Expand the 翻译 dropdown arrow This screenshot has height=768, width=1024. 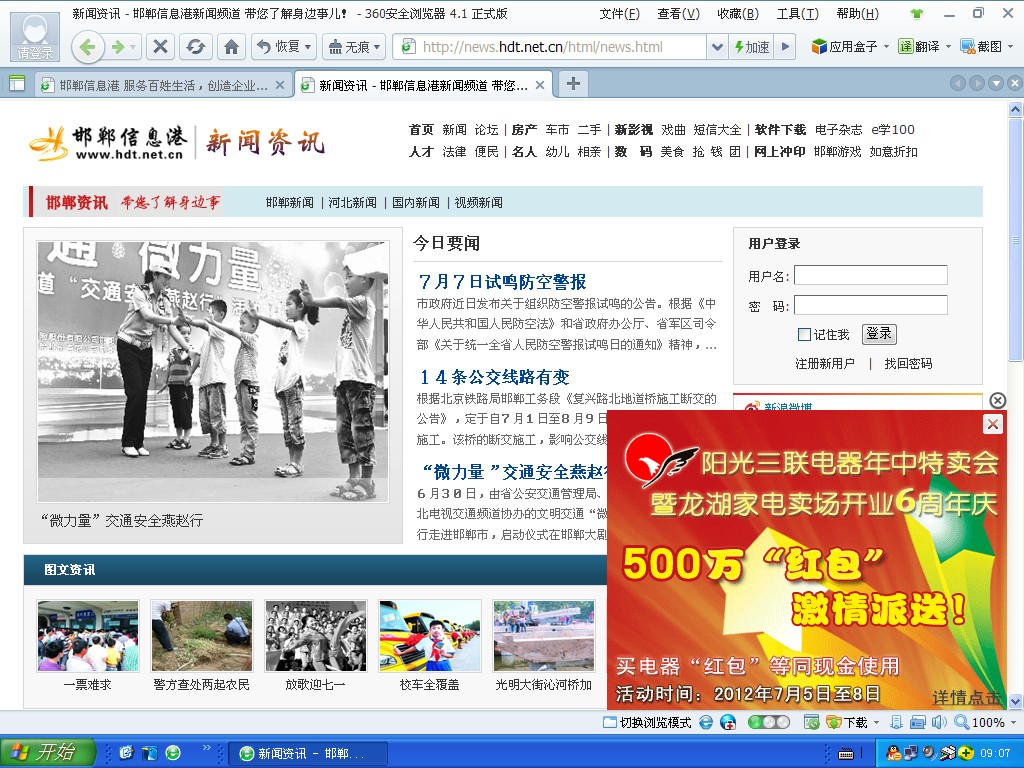click(948, 46)
